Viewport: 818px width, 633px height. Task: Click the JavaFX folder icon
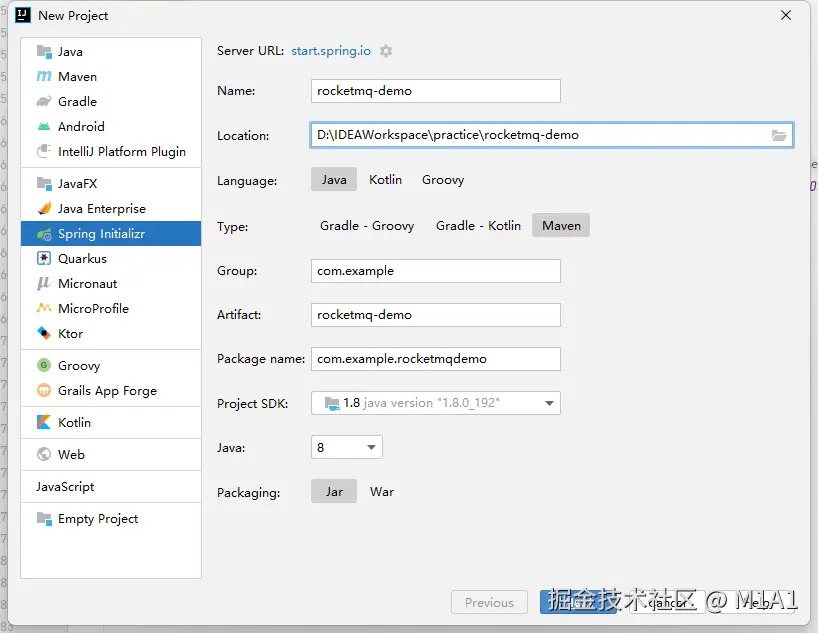[x=44, y=184]
